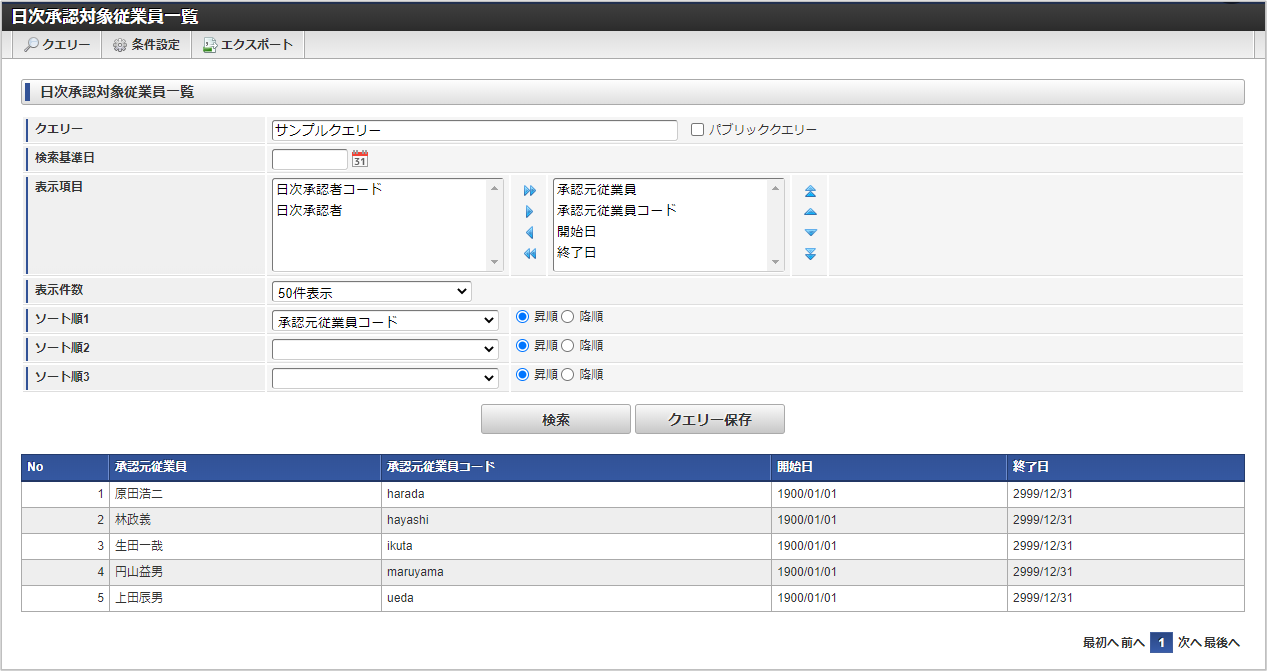Move selected display item to bottom
The height and width of the screenshot is (671, 1267).
(810, 254)
